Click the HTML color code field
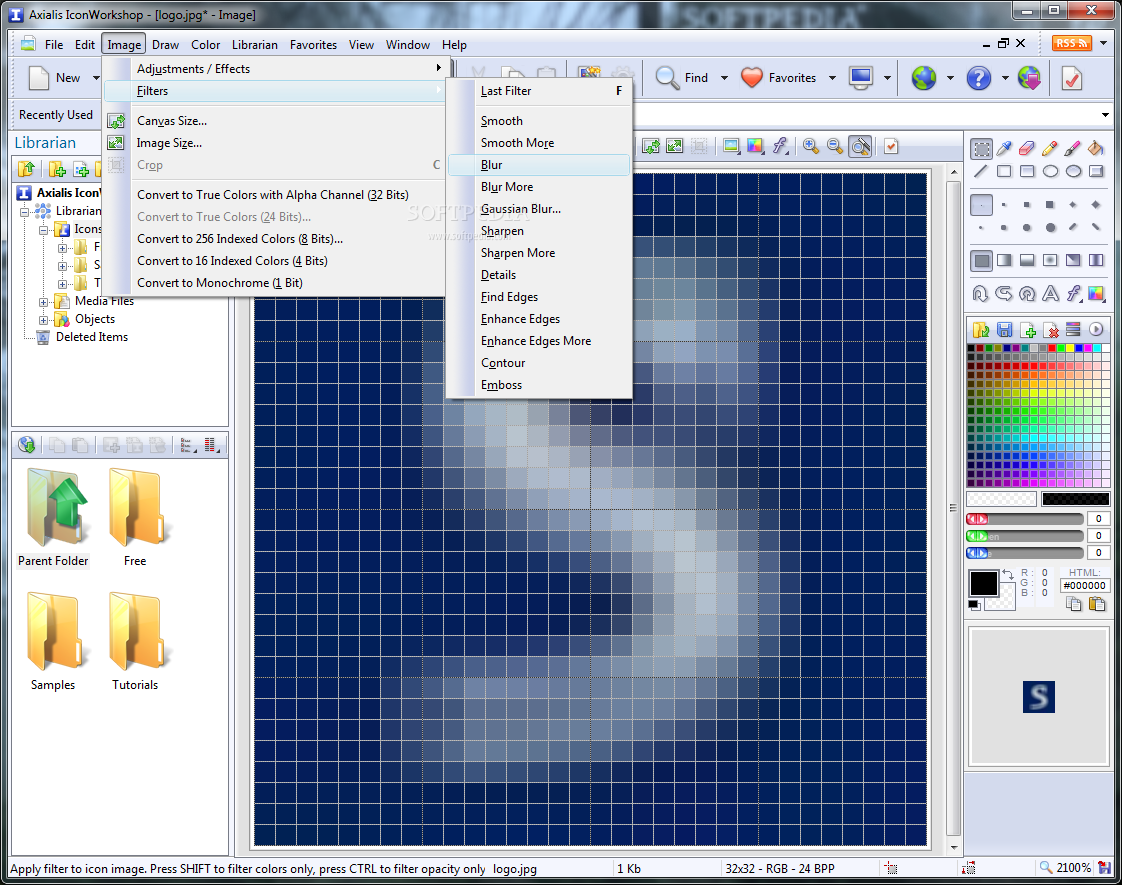The width and height of the screenshot is (1122, 885). [x=1084, y=585]
